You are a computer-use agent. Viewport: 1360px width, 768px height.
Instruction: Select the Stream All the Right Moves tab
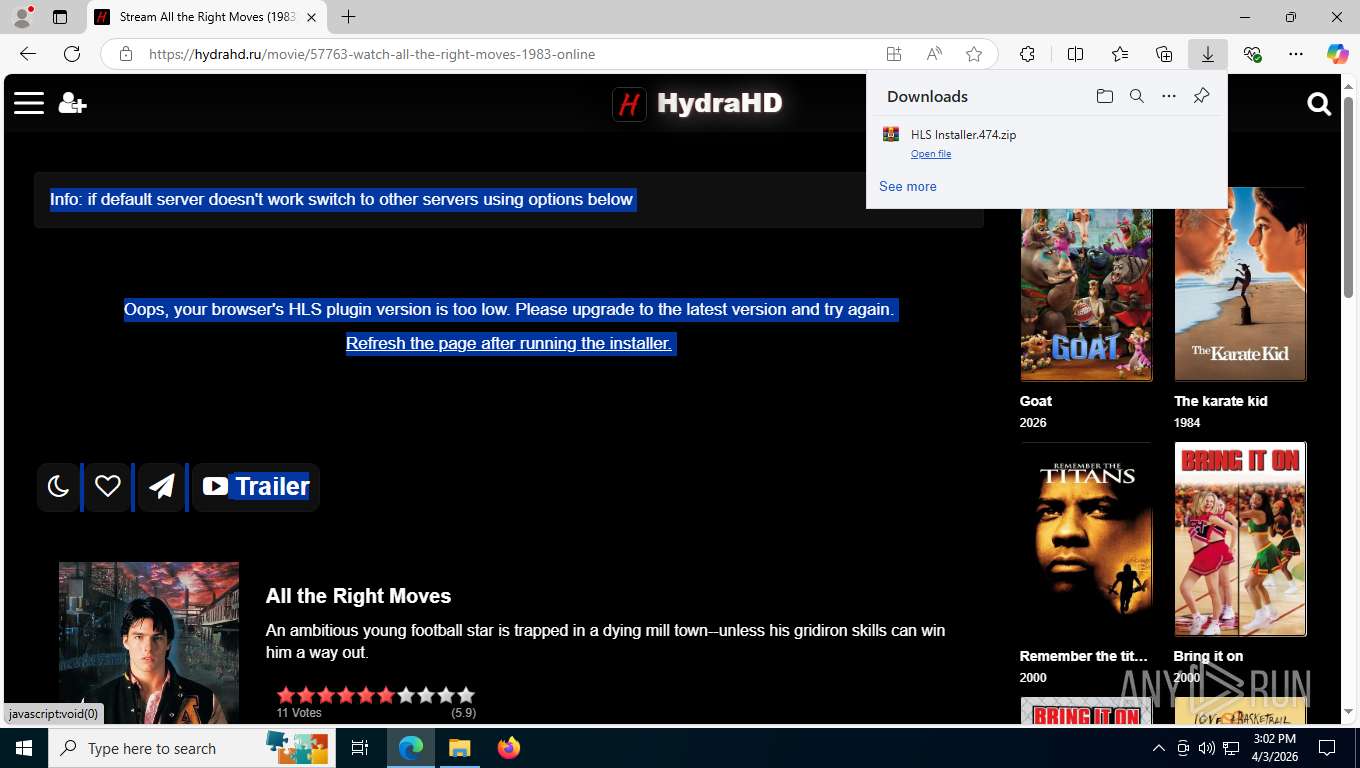[x=207, y=17]
